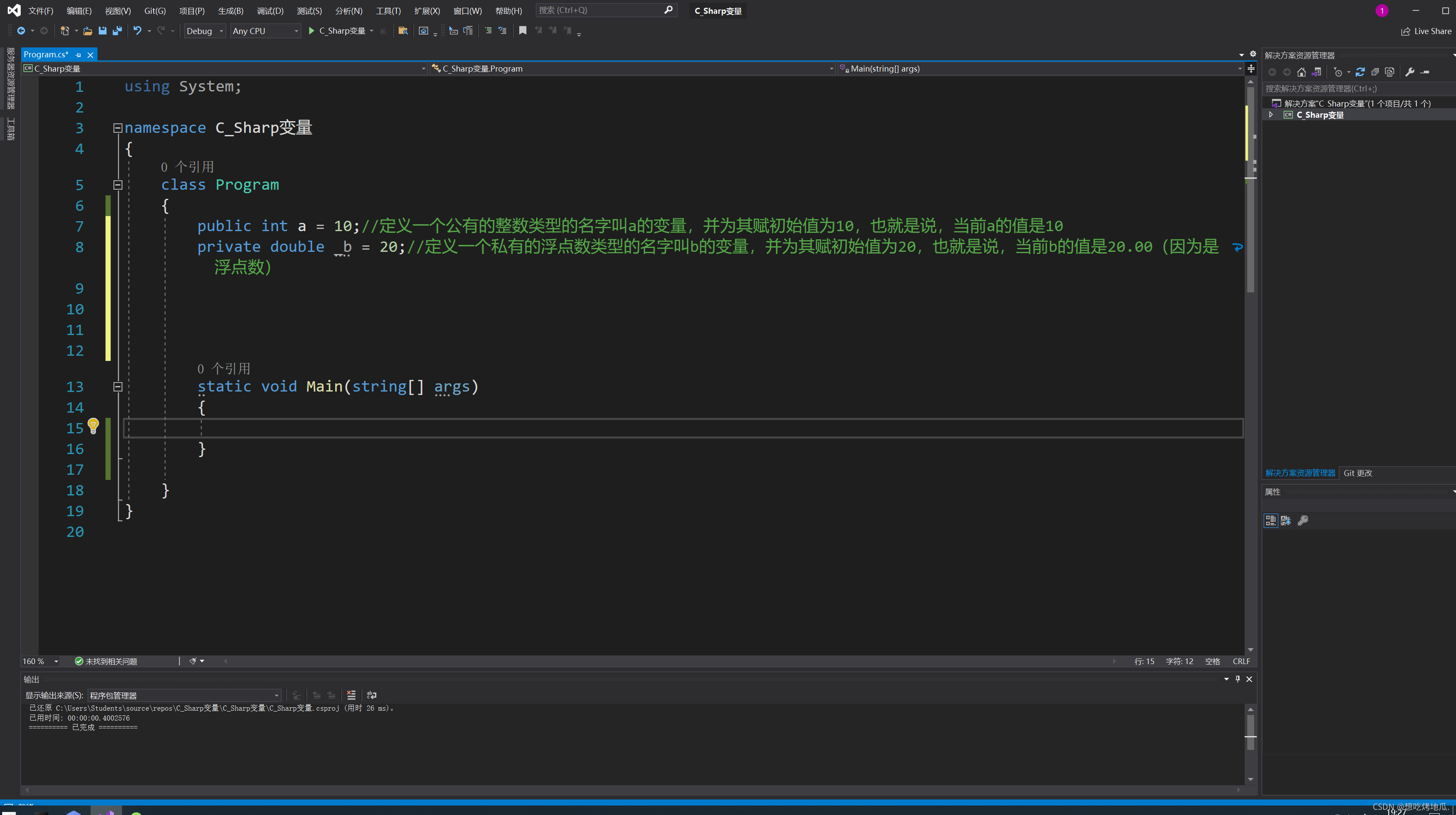Click the Open File folder icon
Viewport: 1456px width, 815px height.
(88, 31)
